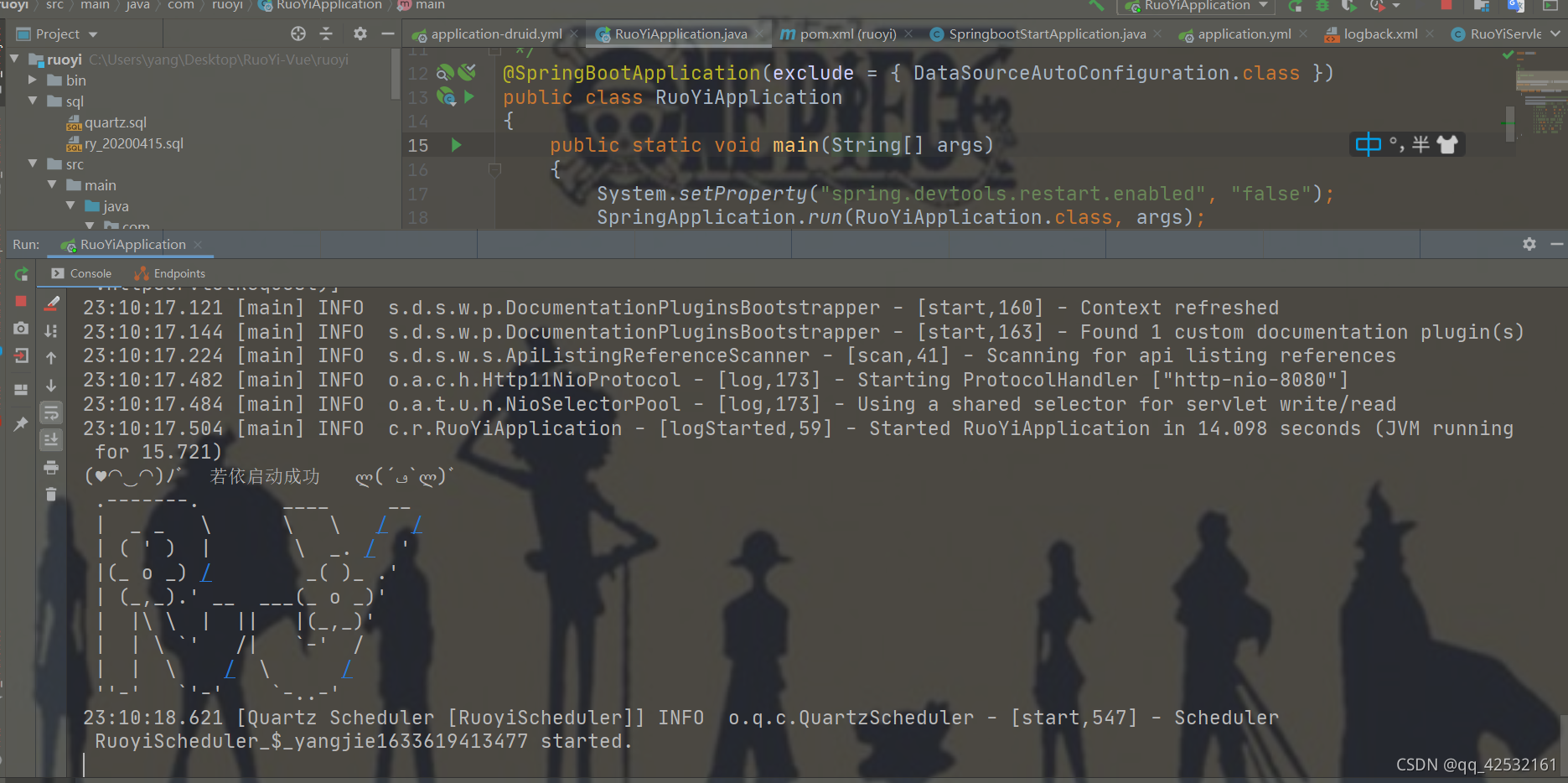The image size is (1568, 783).
Task: Open RuoYiApplication run configuration dropdown
Action: point(1197,6)
